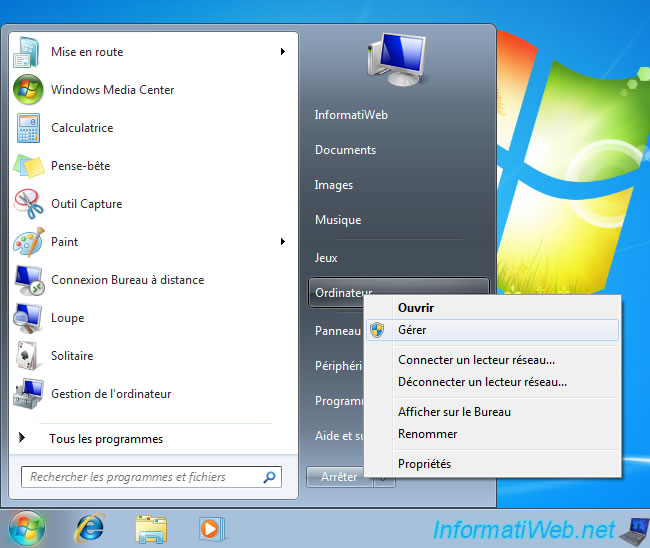Viewport: 650px width, 548px height.
Task: Click the Calculatrice label
Action: pyautogui.click(x=82, y=128)
